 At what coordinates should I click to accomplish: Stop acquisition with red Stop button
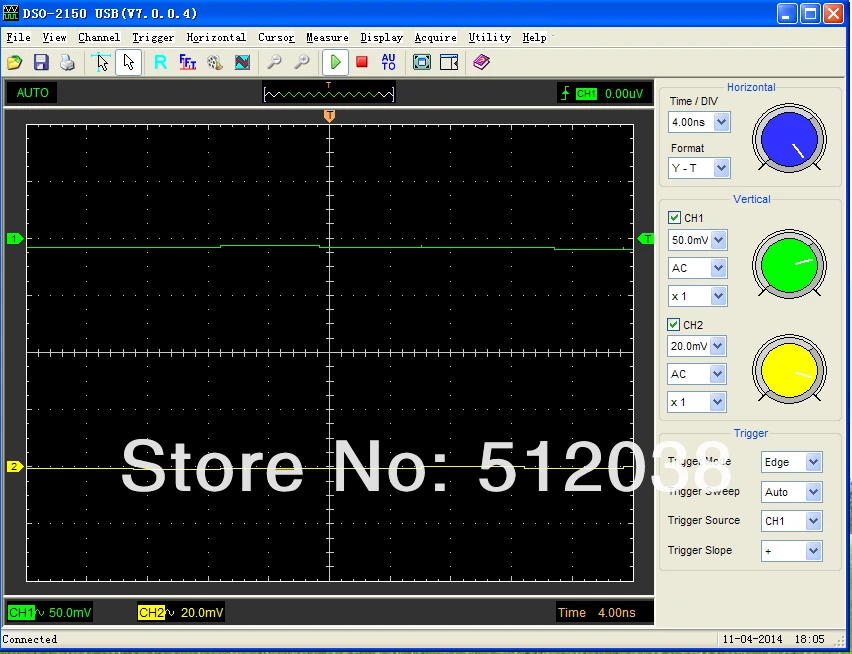(x=362, y=62)
